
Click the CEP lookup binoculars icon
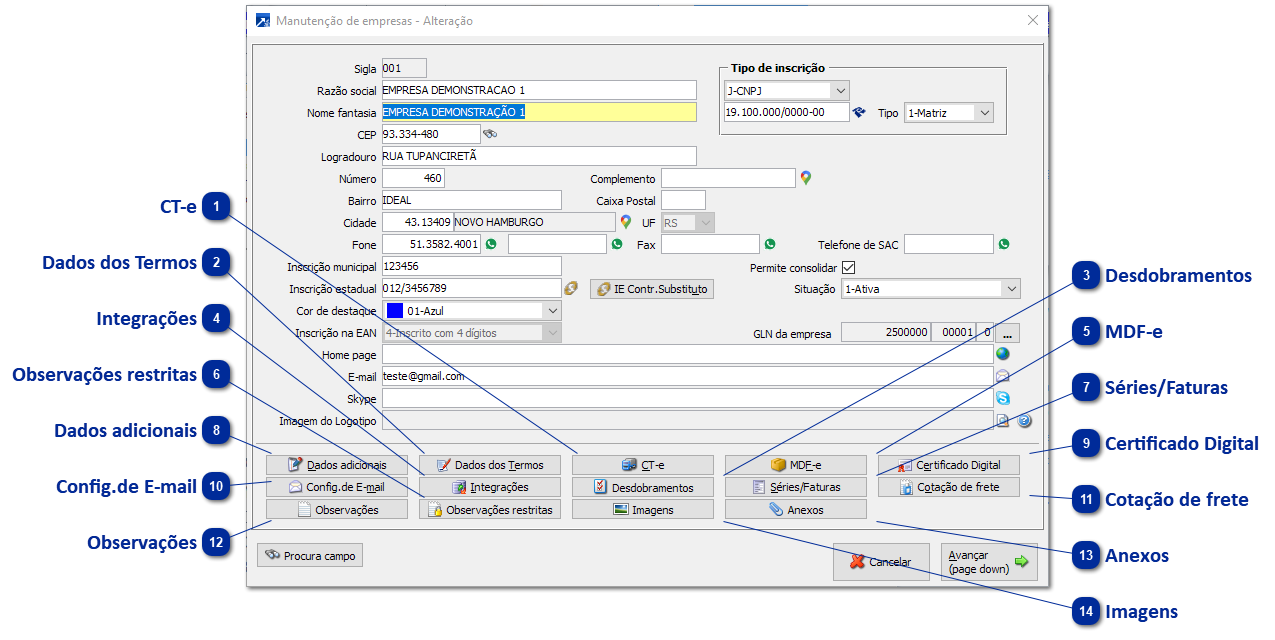(x=490, y=134)
